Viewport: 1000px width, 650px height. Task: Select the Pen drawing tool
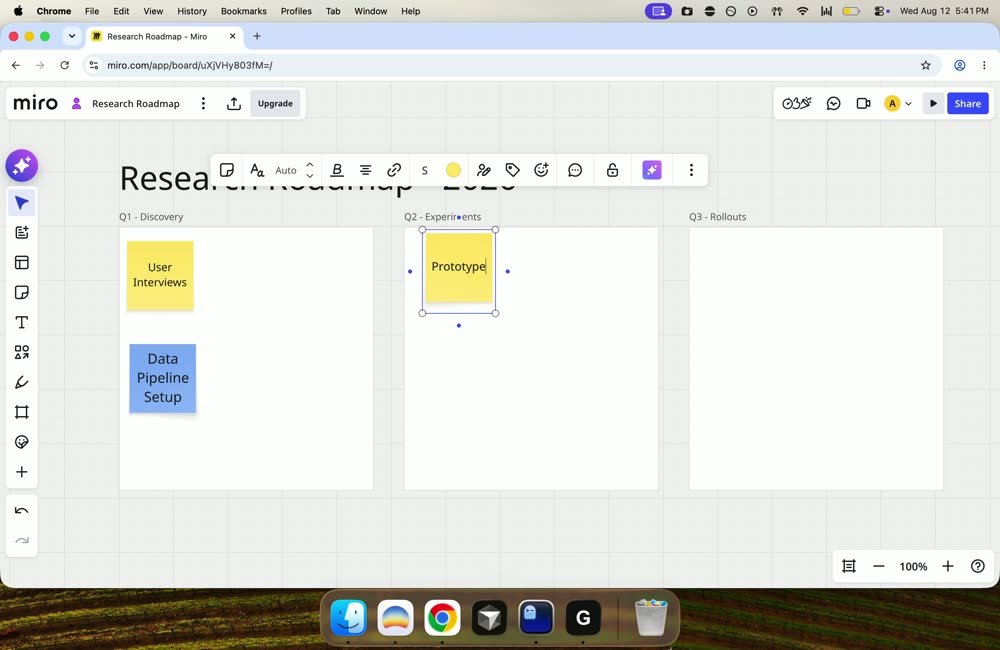click(x=22, y=382)
